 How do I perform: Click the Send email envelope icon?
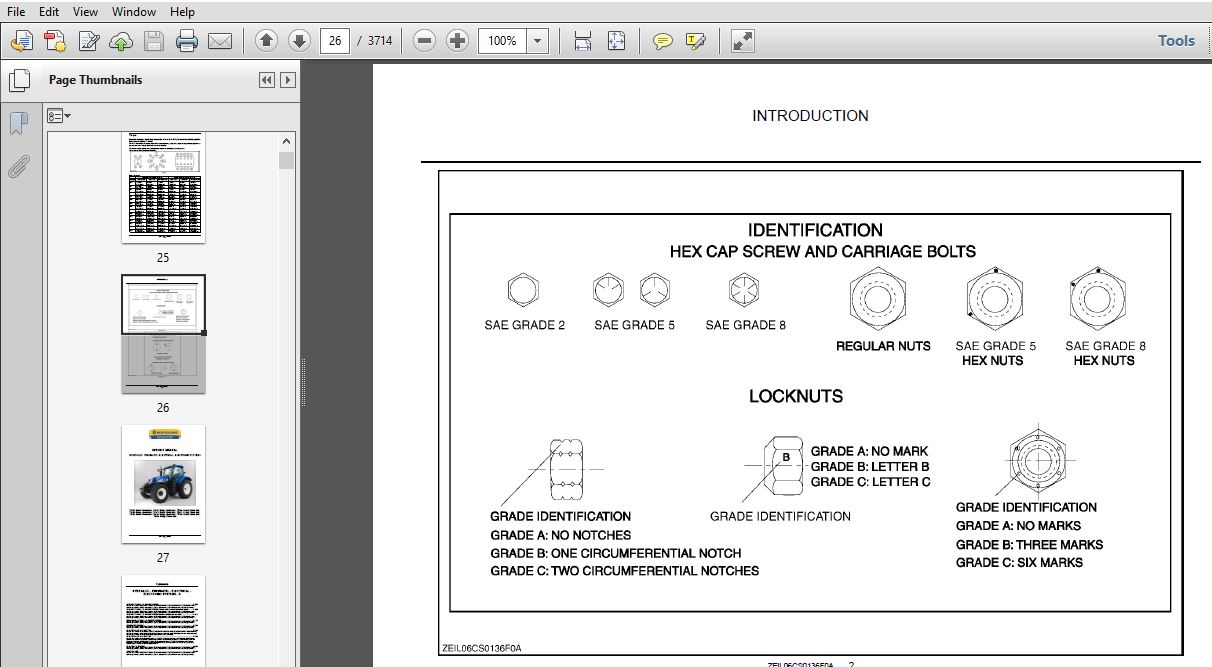pyautogui.click(x=220, y=41)
